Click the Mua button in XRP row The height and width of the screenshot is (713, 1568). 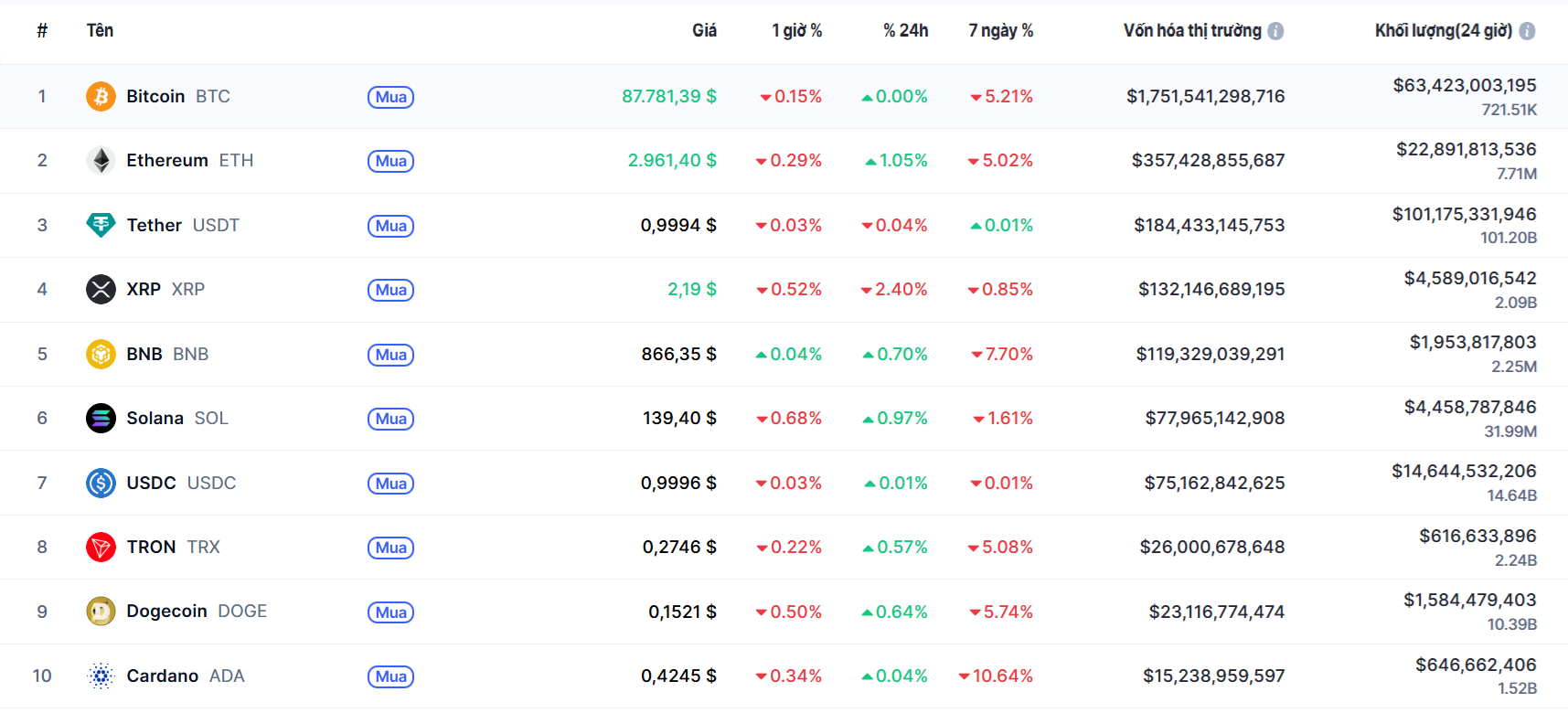(391, 290)
